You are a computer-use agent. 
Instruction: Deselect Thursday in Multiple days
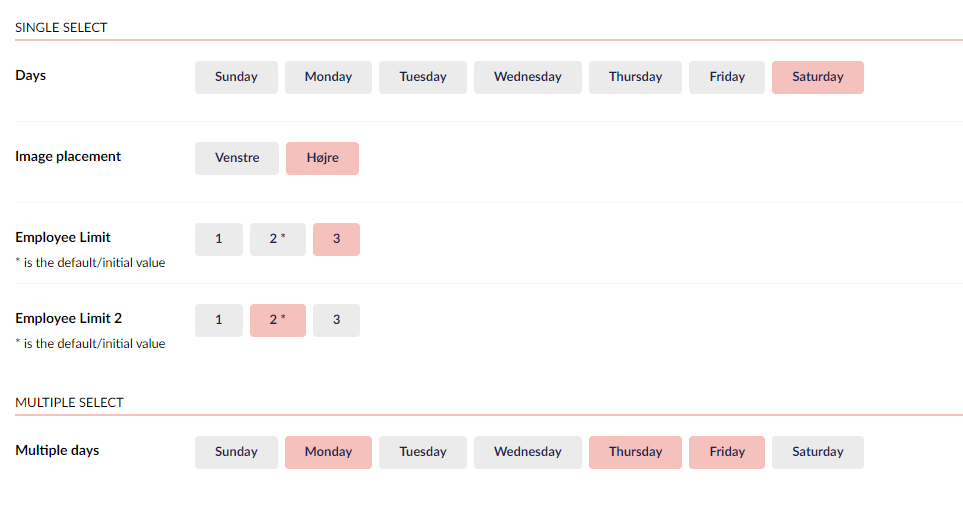[x=635, y=452]
